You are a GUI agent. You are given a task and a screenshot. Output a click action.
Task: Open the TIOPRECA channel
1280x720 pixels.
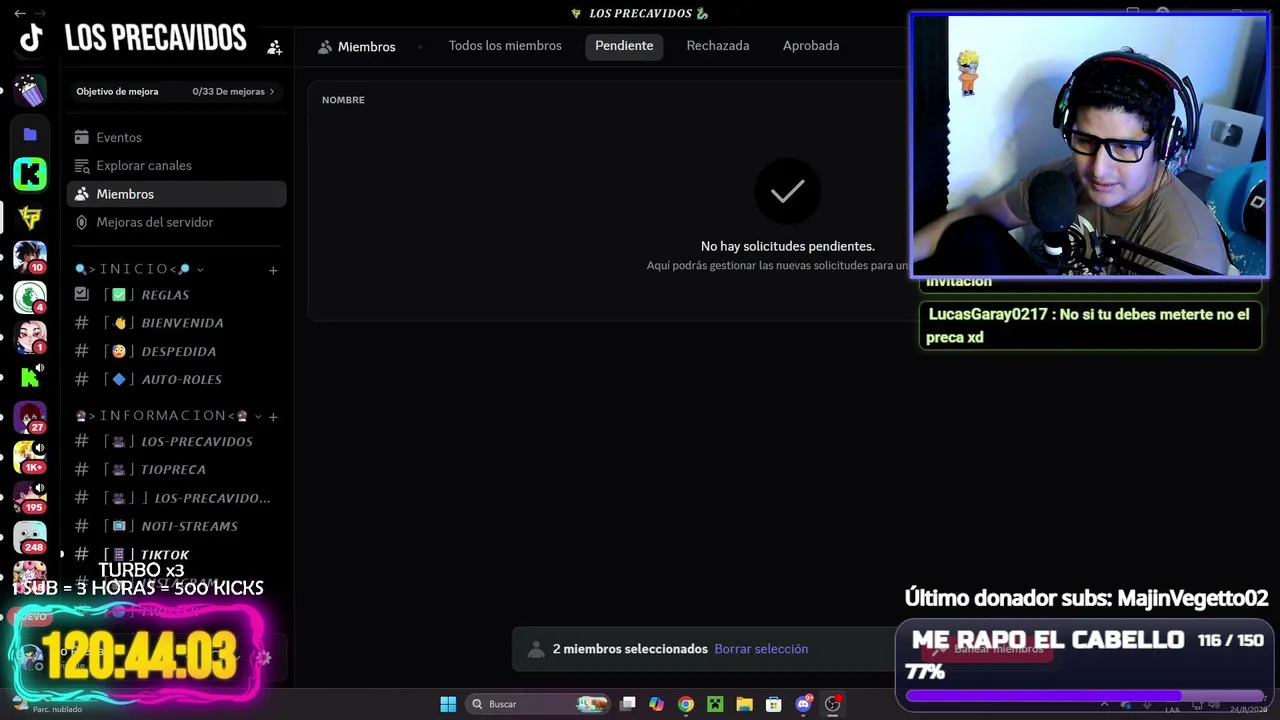(176, 469)
